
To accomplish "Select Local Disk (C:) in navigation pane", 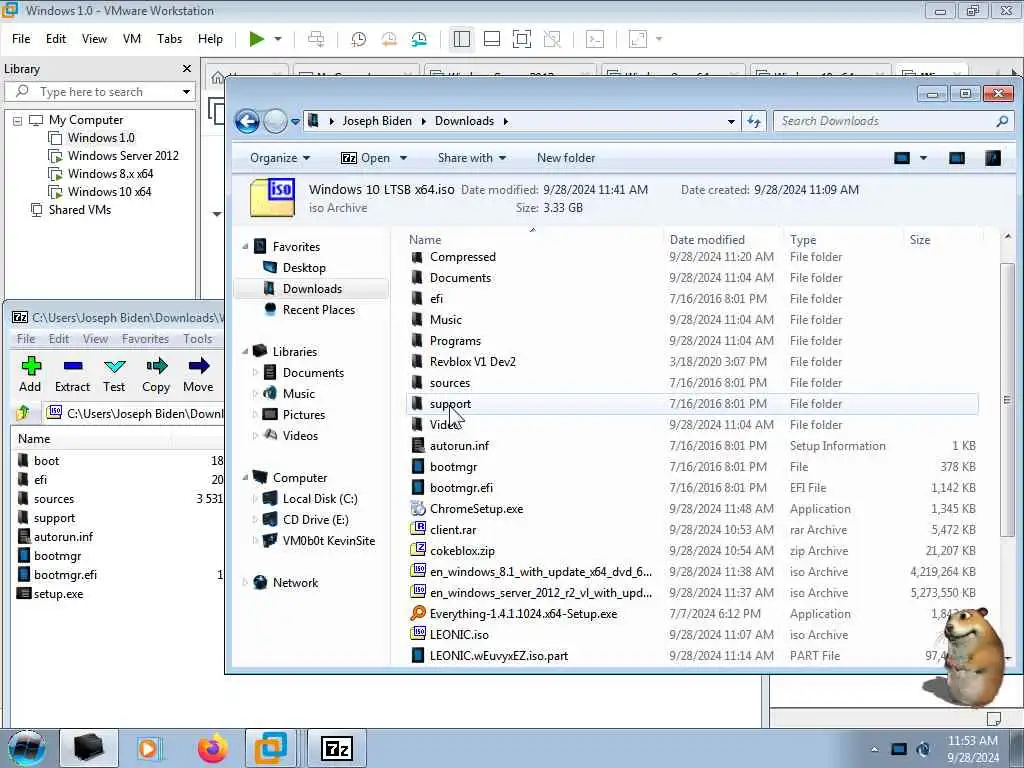I will [319, 499].
